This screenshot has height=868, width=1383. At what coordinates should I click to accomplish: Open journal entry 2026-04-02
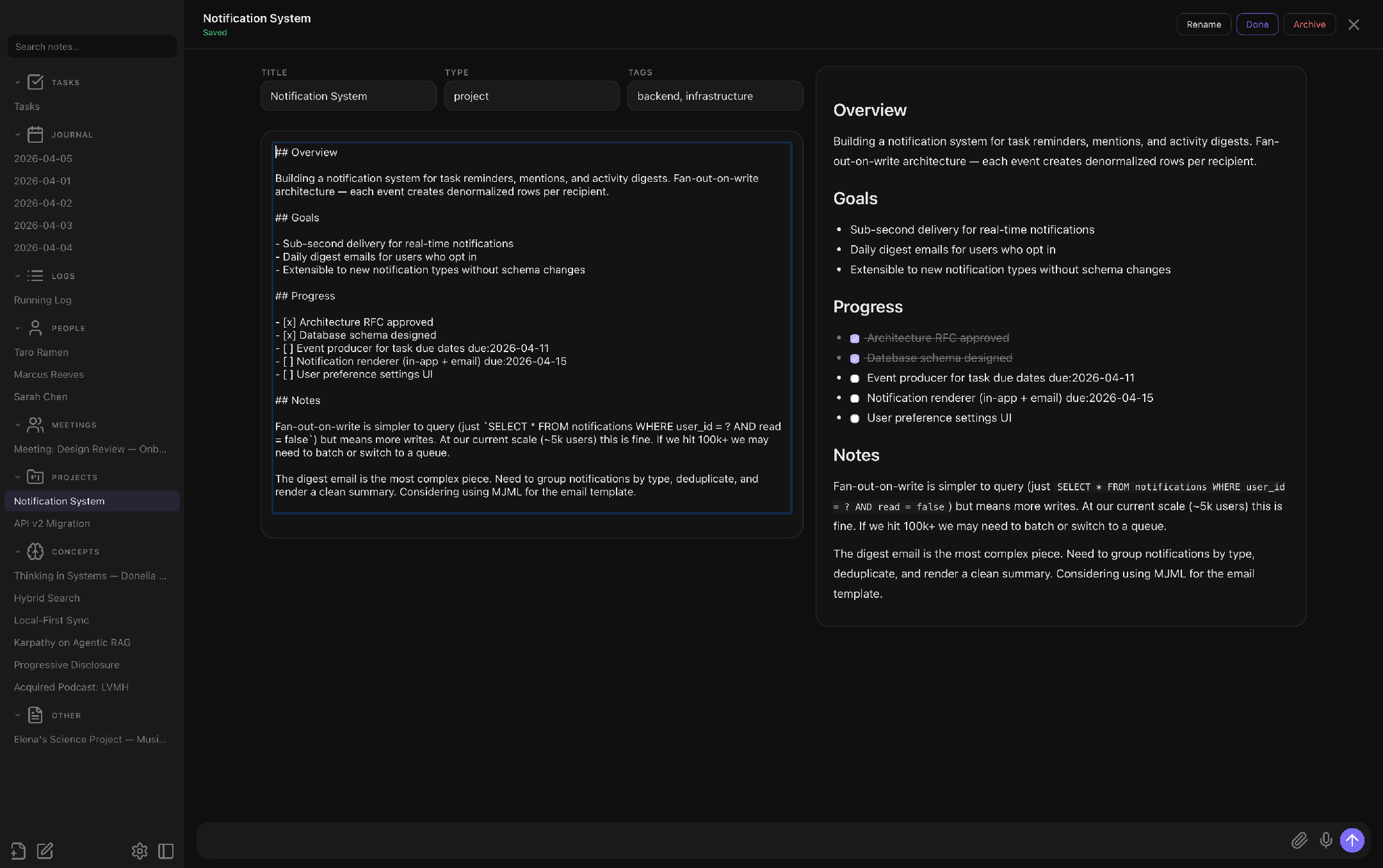(x=92, y=203)
